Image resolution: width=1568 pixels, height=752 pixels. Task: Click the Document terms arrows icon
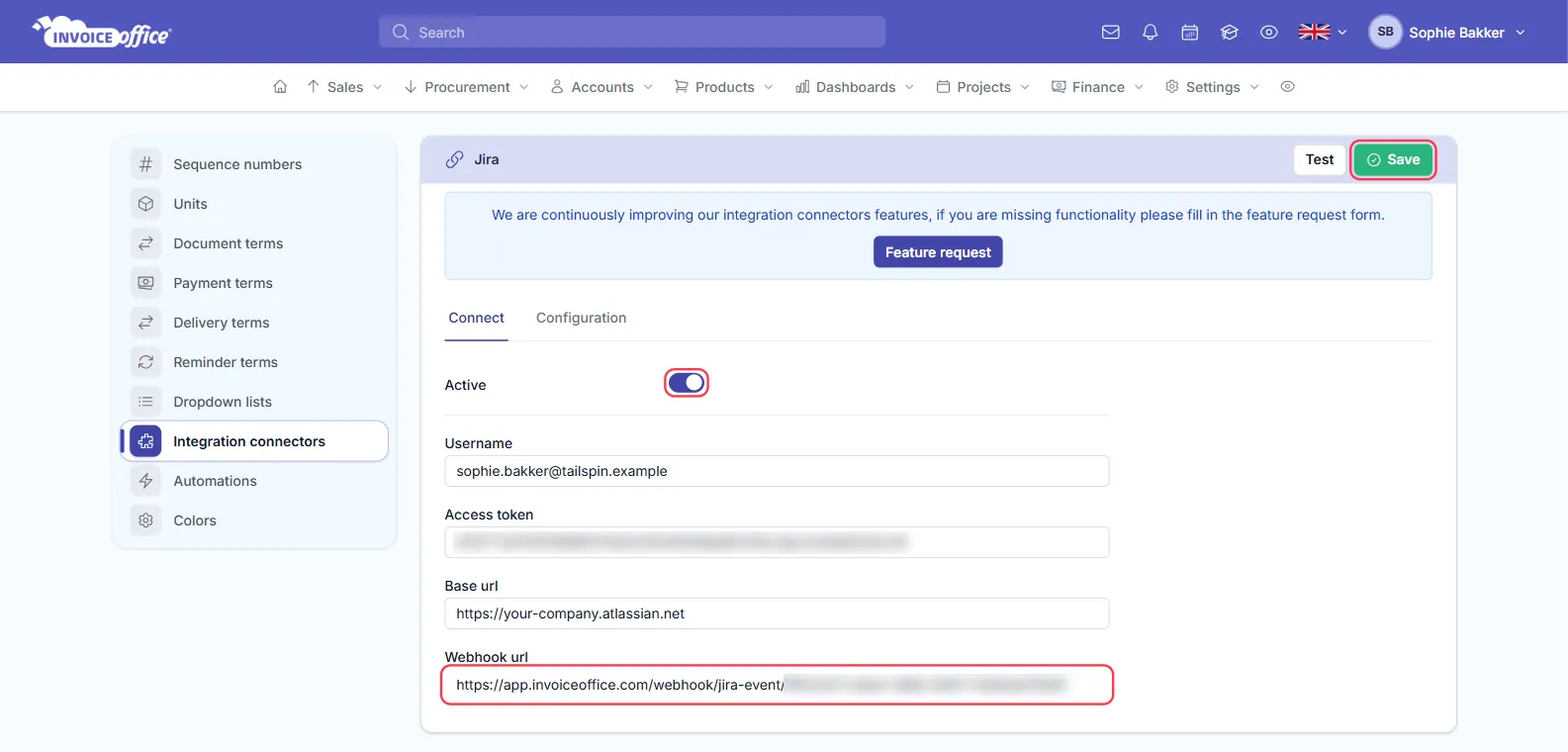pos(145,243)
